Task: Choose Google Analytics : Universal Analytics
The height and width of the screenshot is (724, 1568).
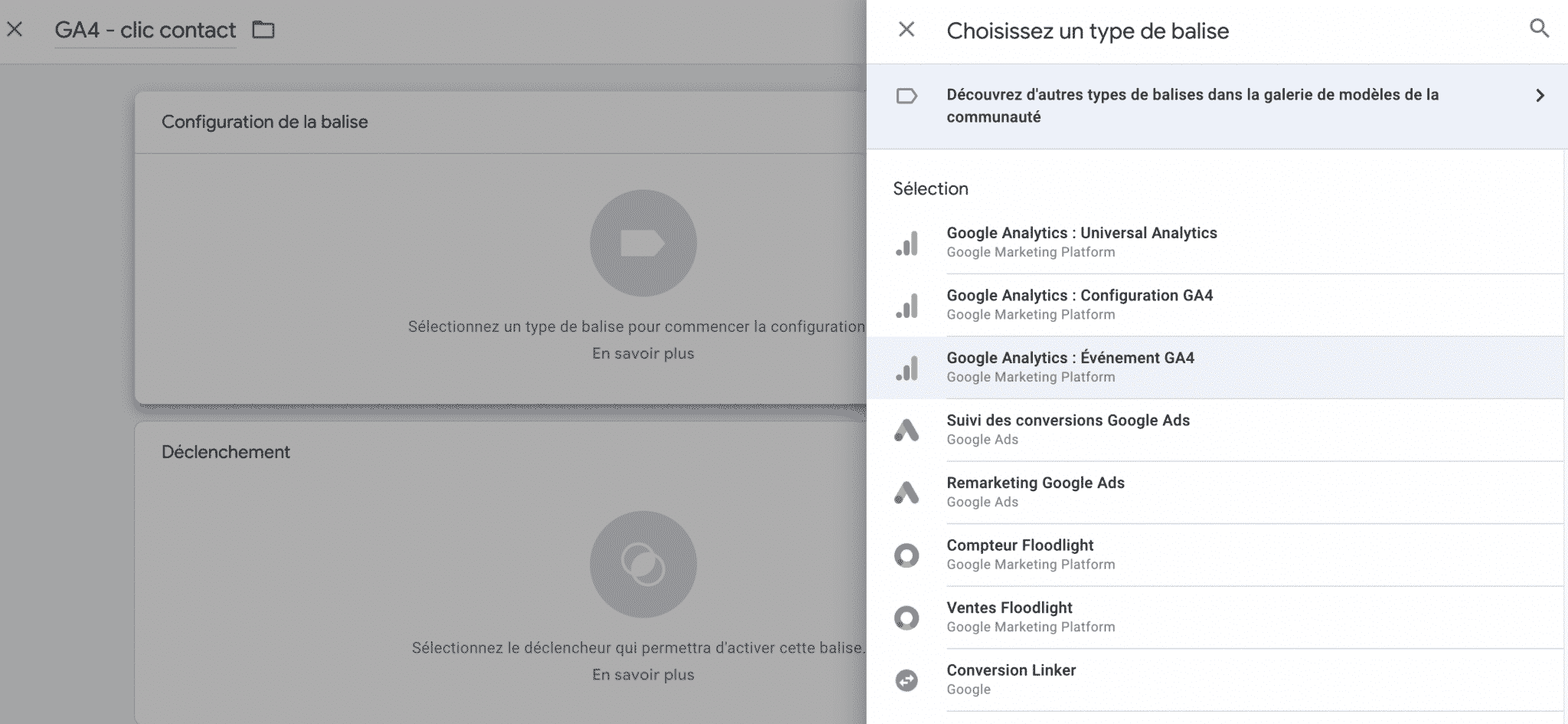Action: [1217, 243]
